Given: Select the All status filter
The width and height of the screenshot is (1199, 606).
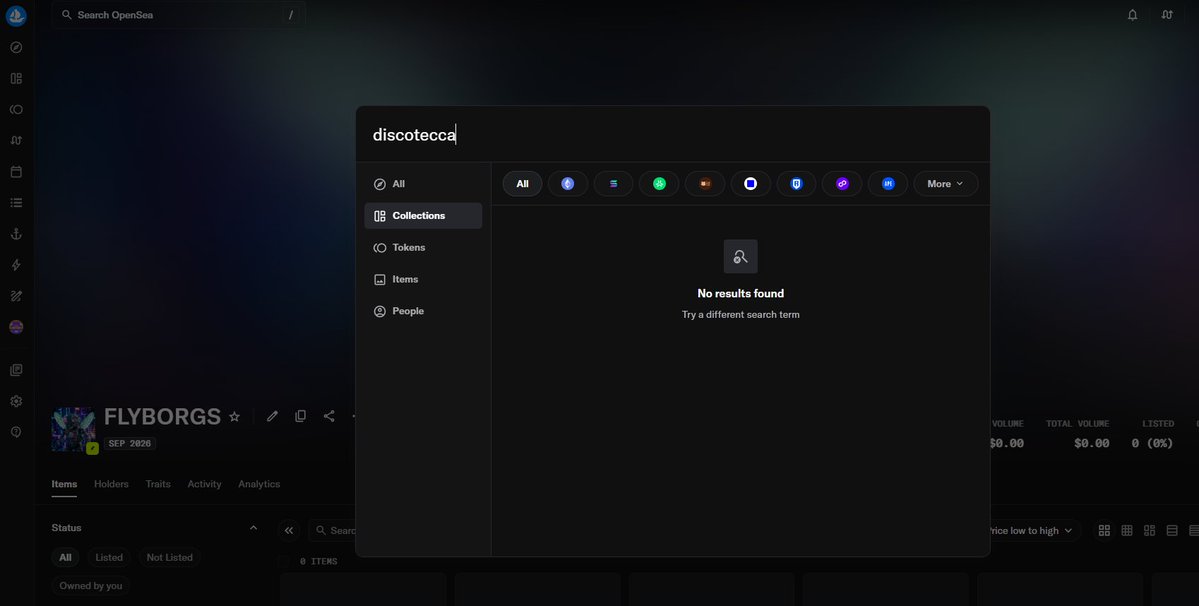Looking at the screenshot, I should coord(66,557).
